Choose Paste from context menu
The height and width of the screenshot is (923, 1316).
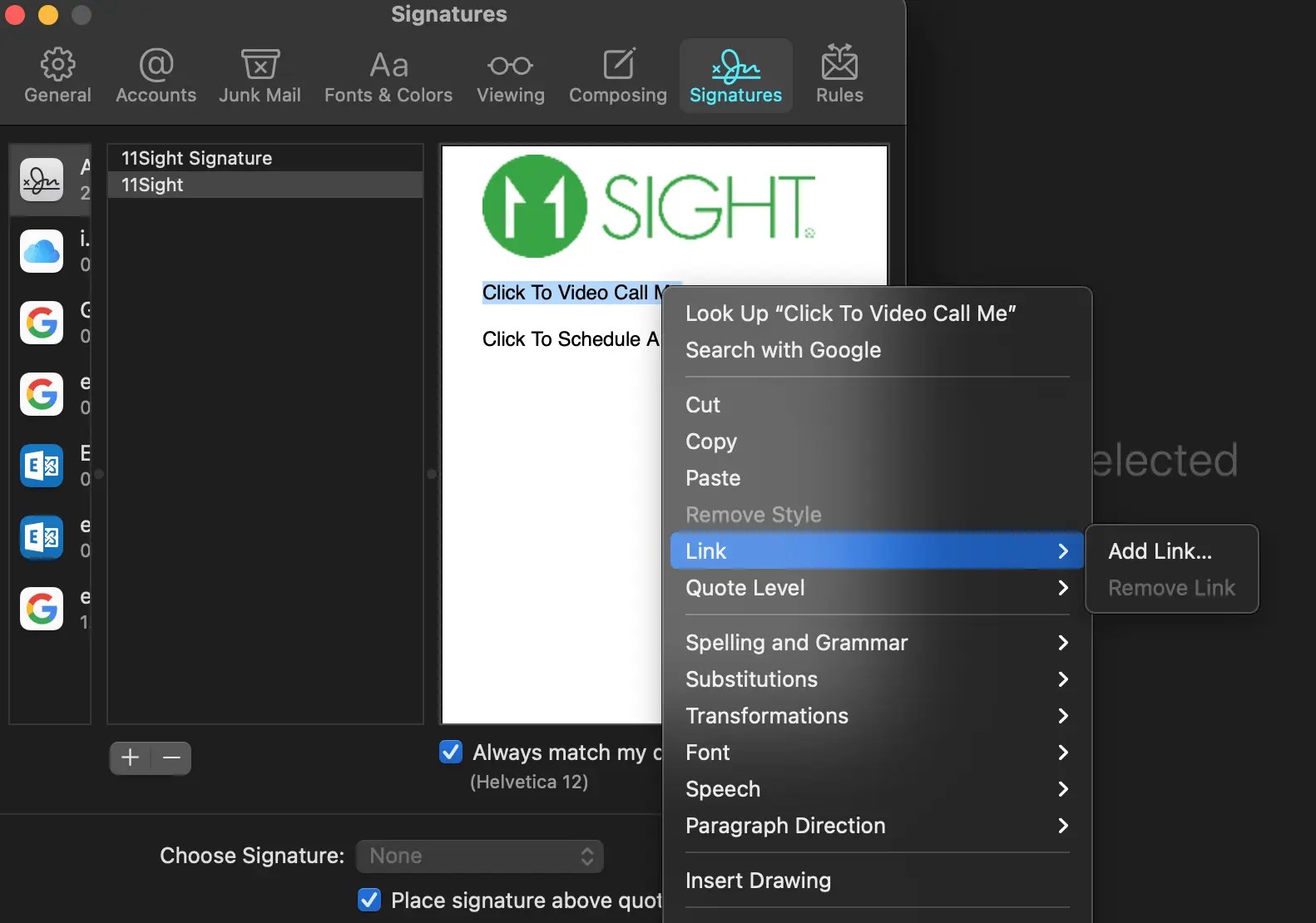877,478
